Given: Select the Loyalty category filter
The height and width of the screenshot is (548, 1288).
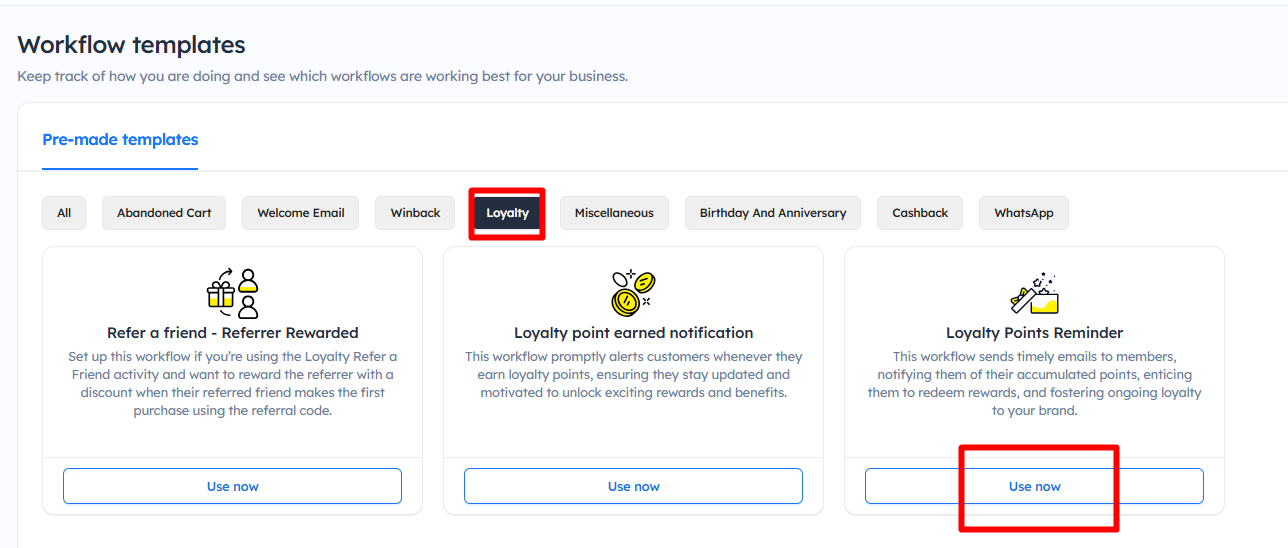Looking at the screenshot, I should pyautogui.click(x=507, y=213).
